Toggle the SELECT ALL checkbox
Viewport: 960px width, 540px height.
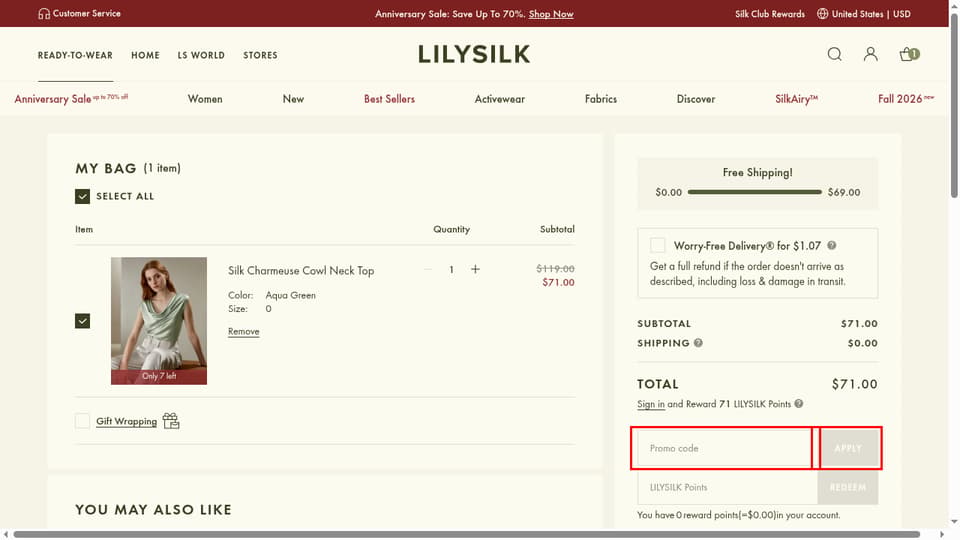point(83,197)
